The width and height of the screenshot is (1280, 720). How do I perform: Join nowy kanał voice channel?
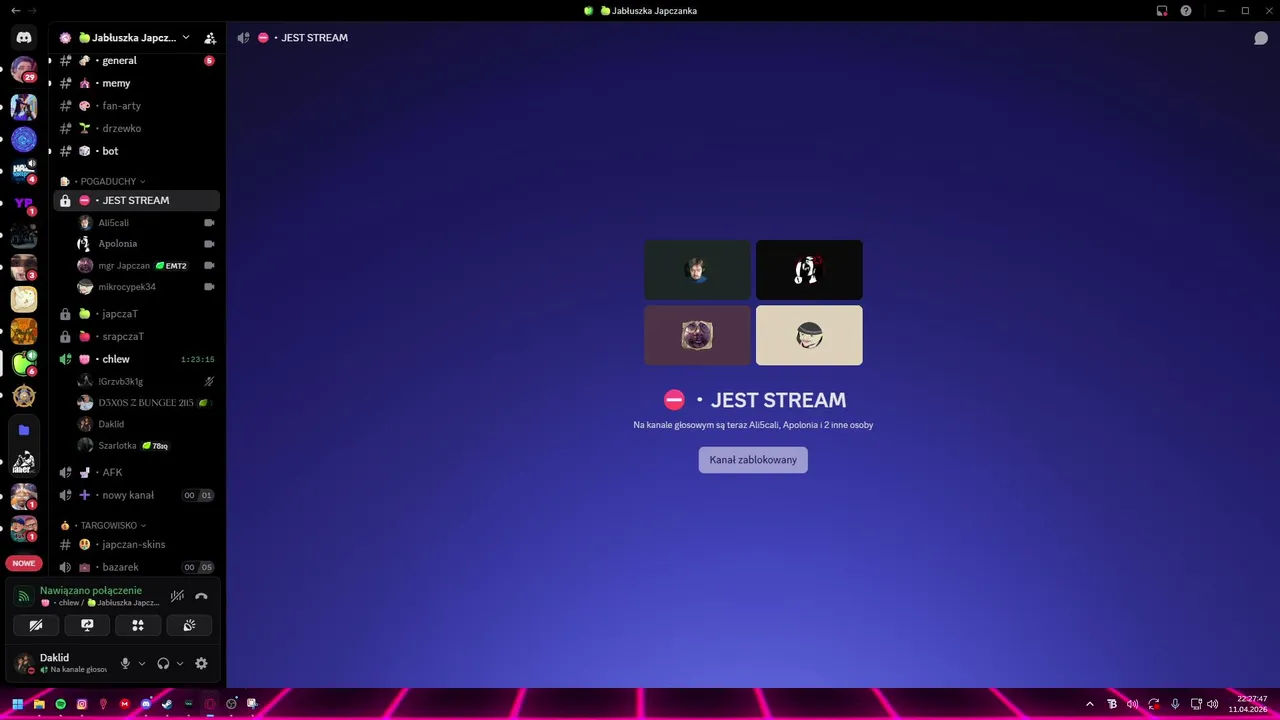tap(137, 495)
